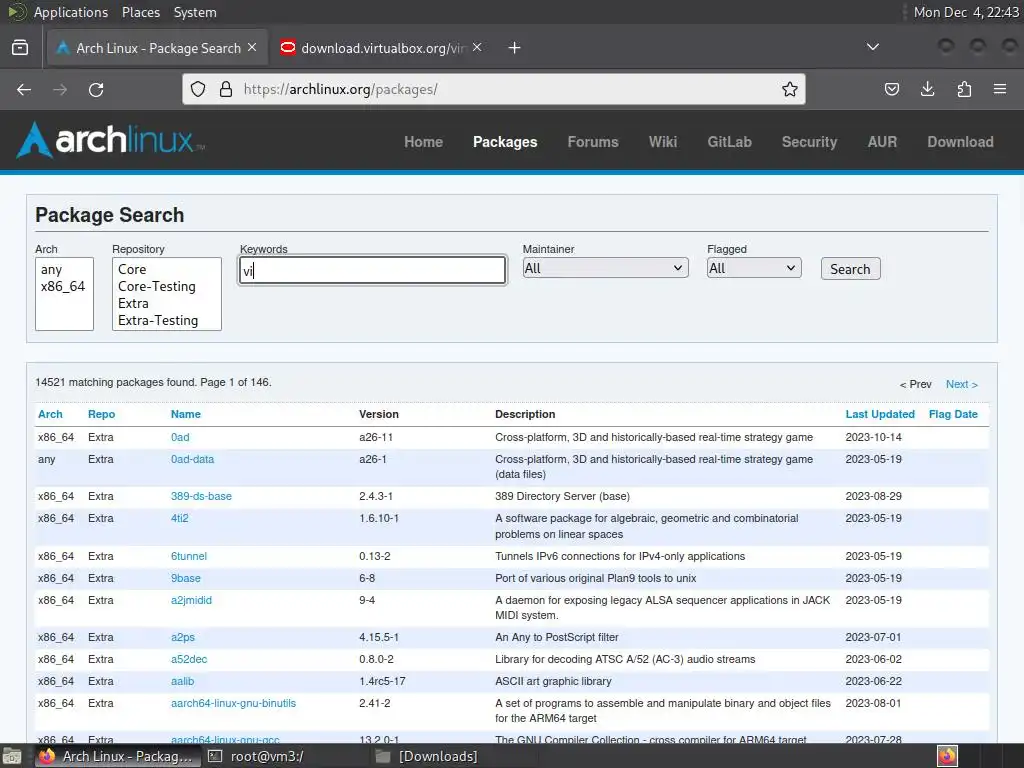The image size is (1024, 768).
Task: Open the 0ad package link
Action: 180,437
